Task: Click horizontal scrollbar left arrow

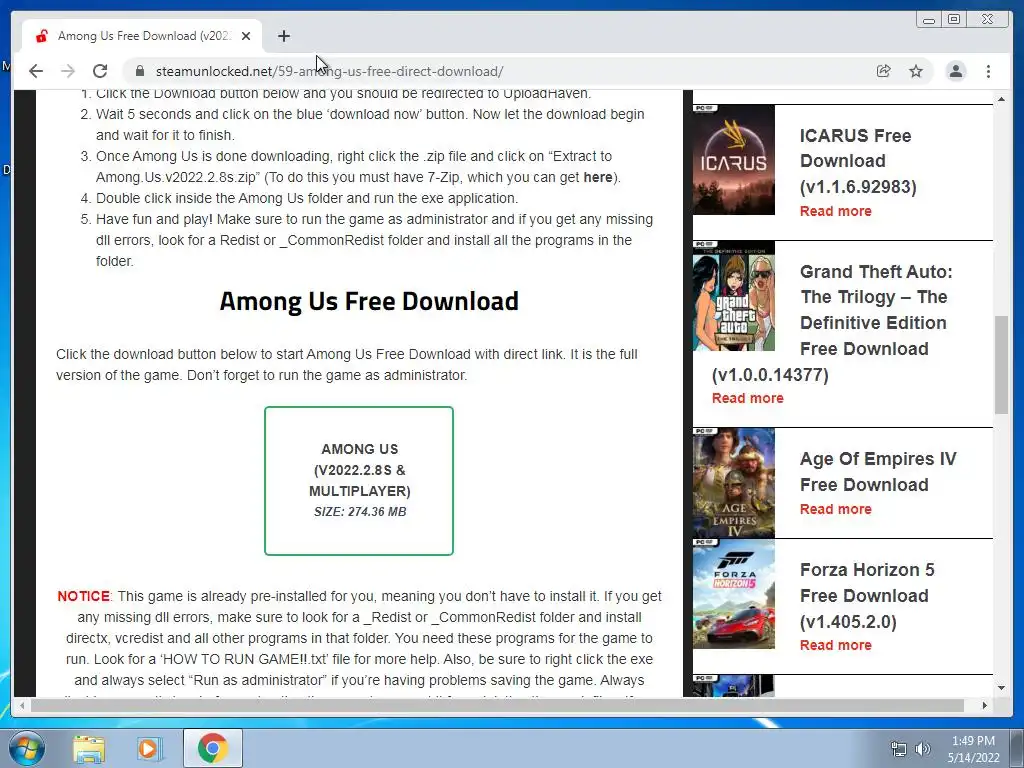Action: [x=22, y=705]
